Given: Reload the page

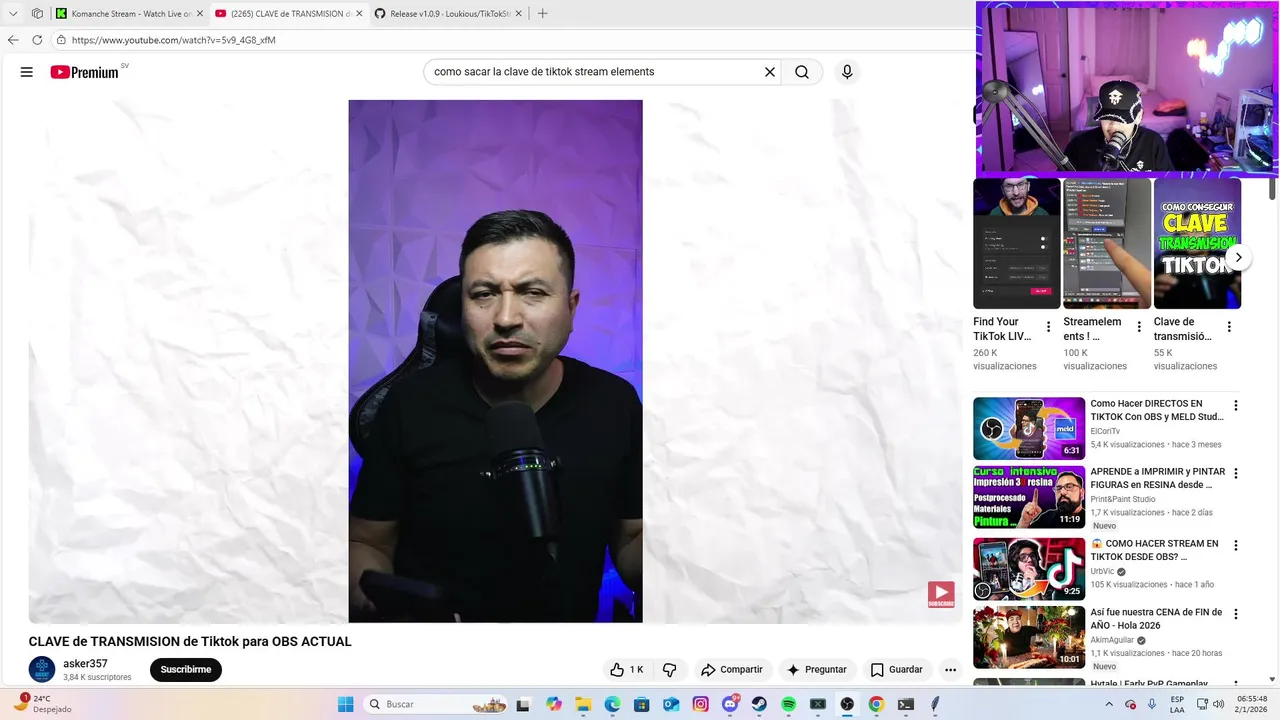Looking at the screenshot, I should coord(37,40).
